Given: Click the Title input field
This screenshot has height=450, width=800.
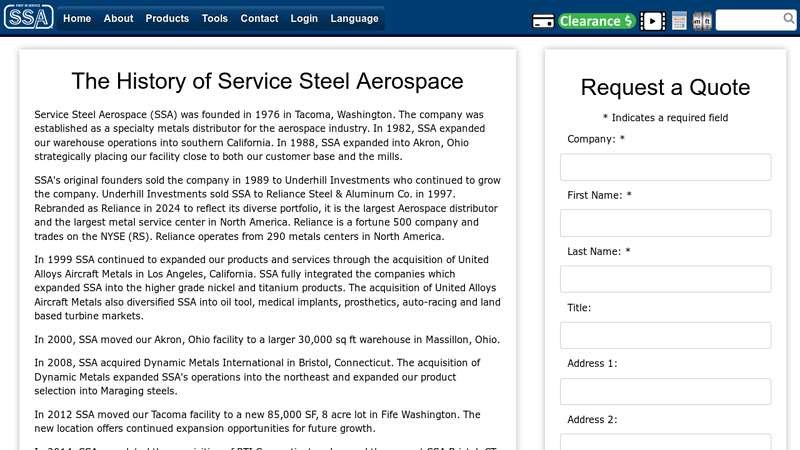Looking at the screenshot, I should pos(665,335).
